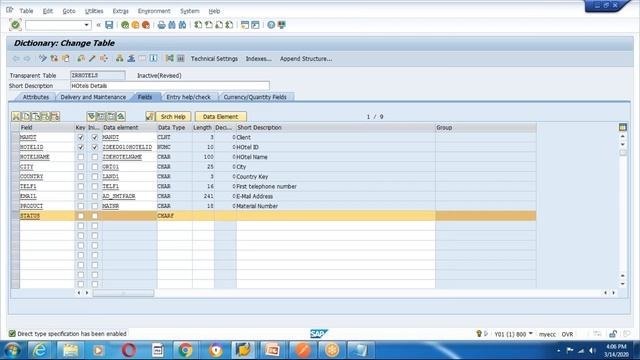Click the Save diskette icon
The height and width of the screenshot is (360, 640).
[109, 25]
